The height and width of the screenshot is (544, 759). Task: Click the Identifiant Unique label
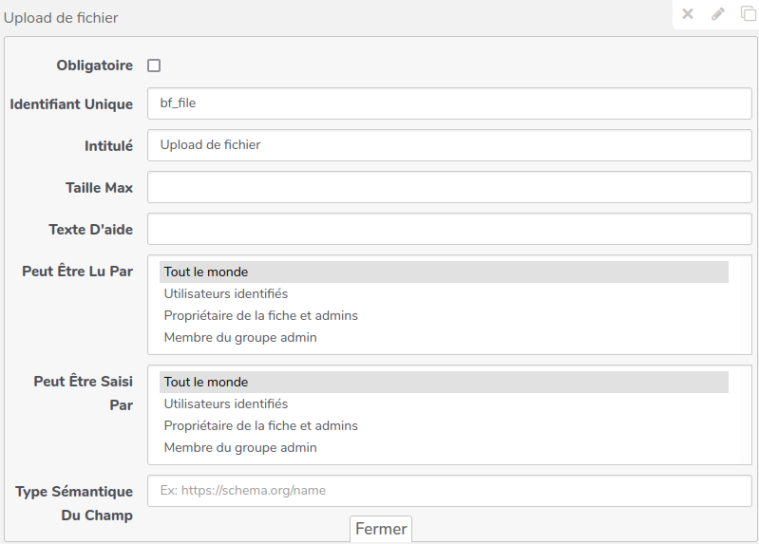[71, 104]
